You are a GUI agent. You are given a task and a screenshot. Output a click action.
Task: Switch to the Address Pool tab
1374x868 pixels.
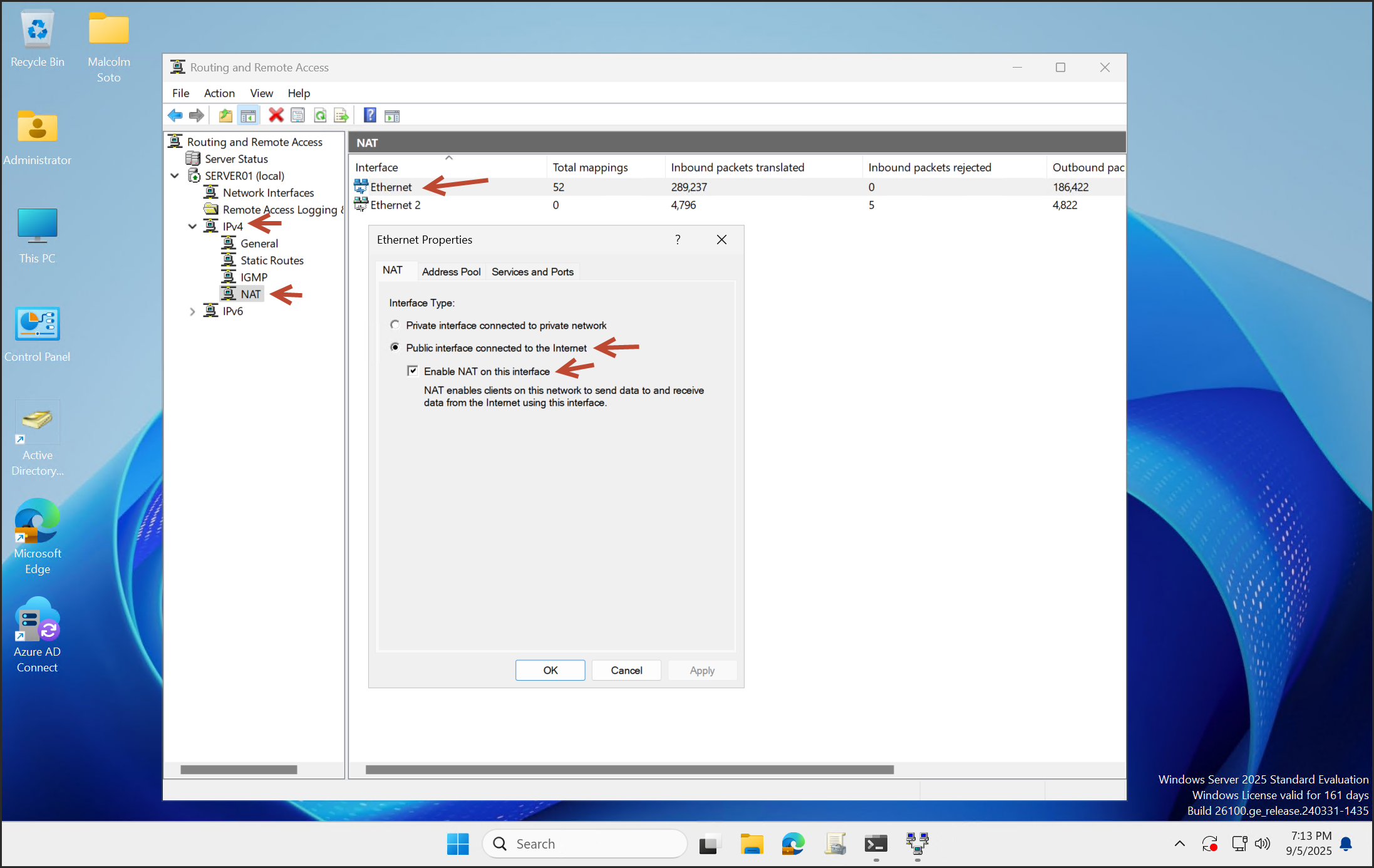pyautogui.click(x=451, y=272)
